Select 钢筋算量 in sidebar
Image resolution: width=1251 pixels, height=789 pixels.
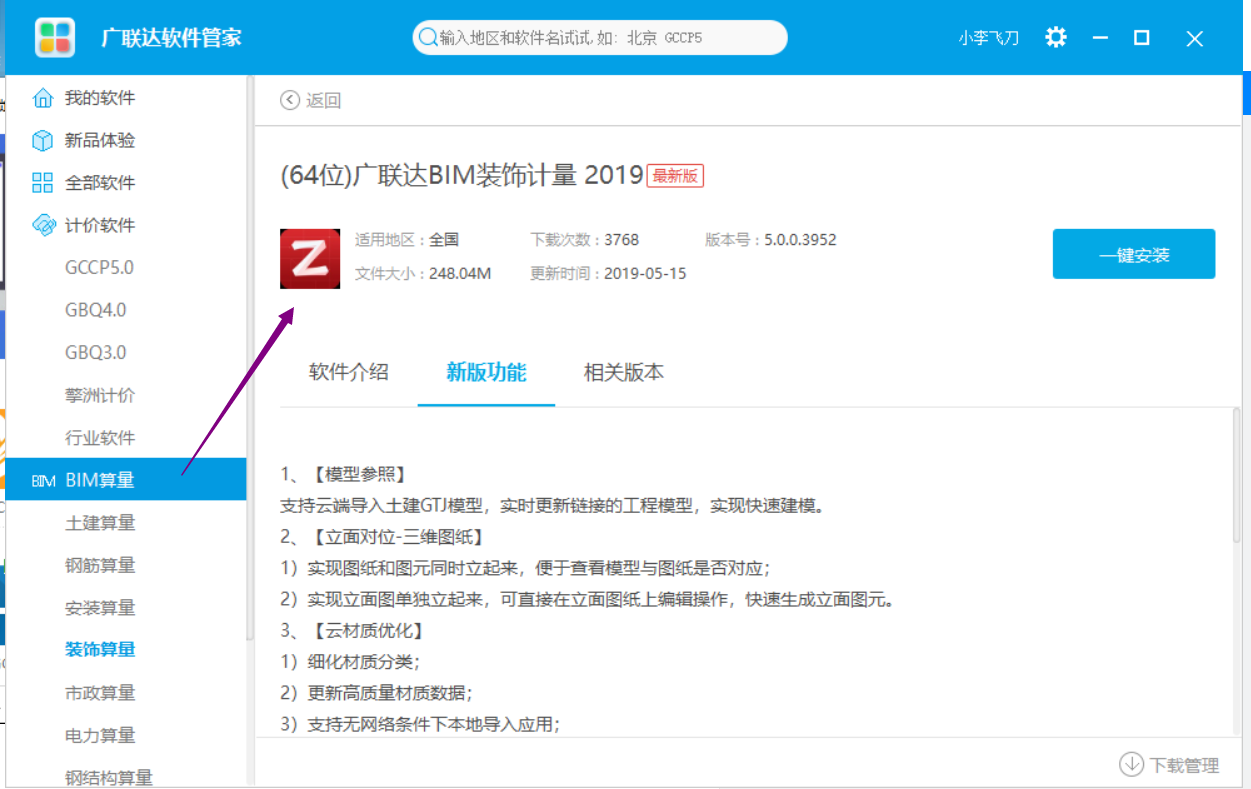pos(100,565)
